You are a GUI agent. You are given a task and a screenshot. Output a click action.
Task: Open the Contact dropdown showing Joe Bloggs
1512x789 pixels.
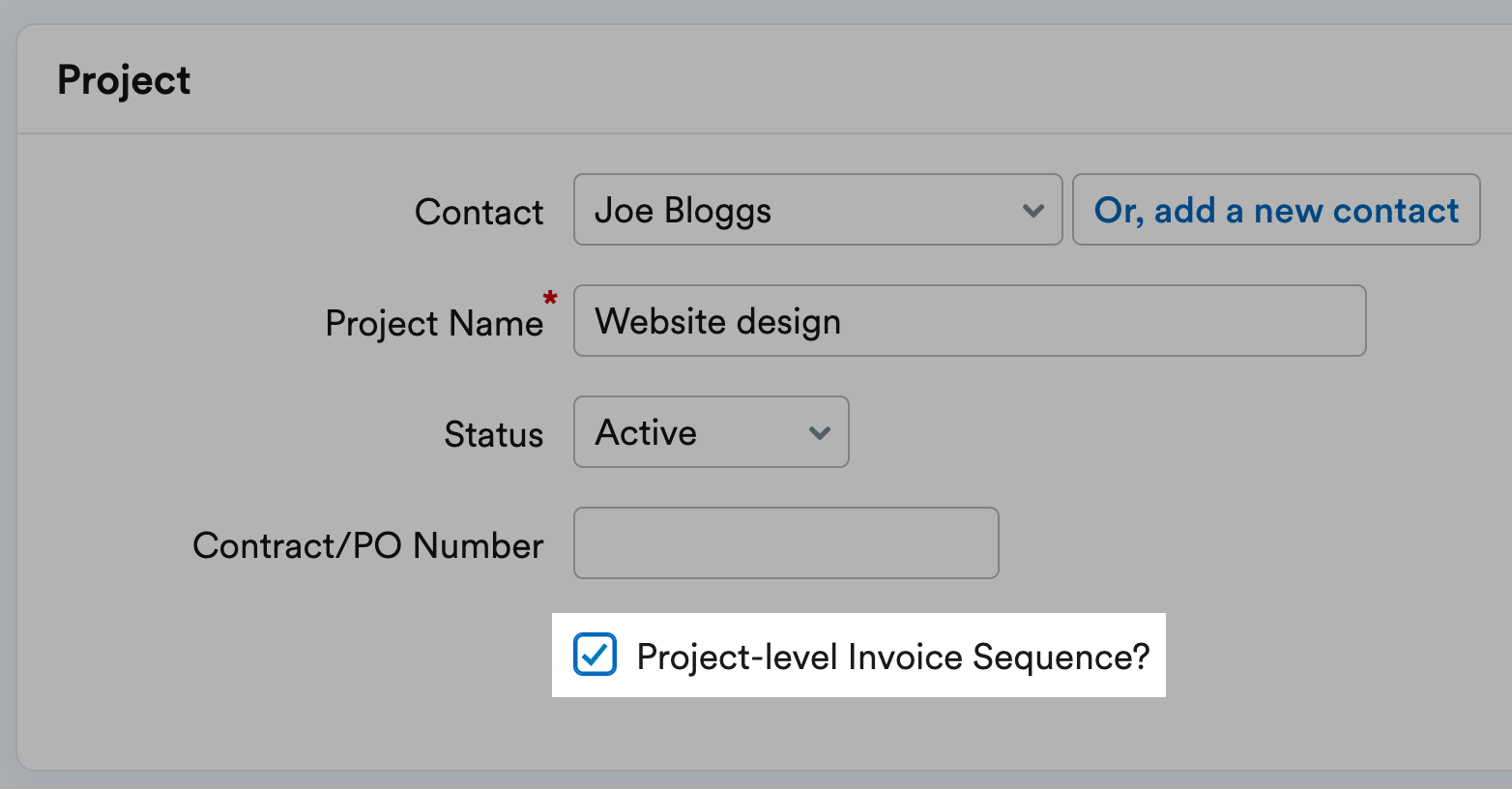(x=818, y=210)
